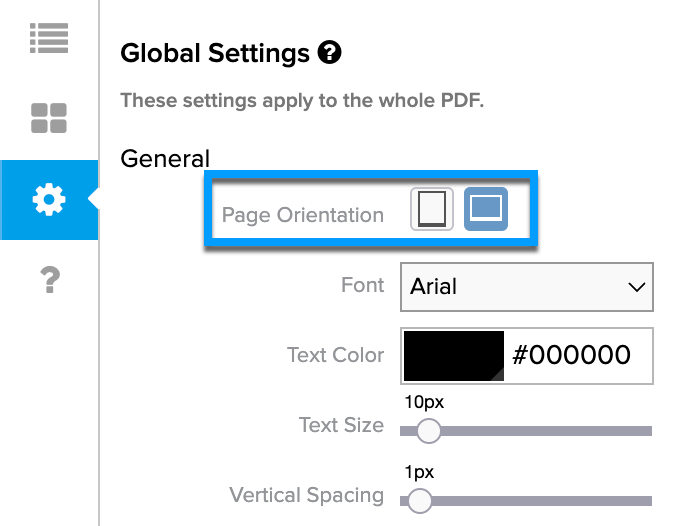This screenshot has width=700, height=526.
Task: Click the black Text Color swatch
Action: click(x=454, y=356)
